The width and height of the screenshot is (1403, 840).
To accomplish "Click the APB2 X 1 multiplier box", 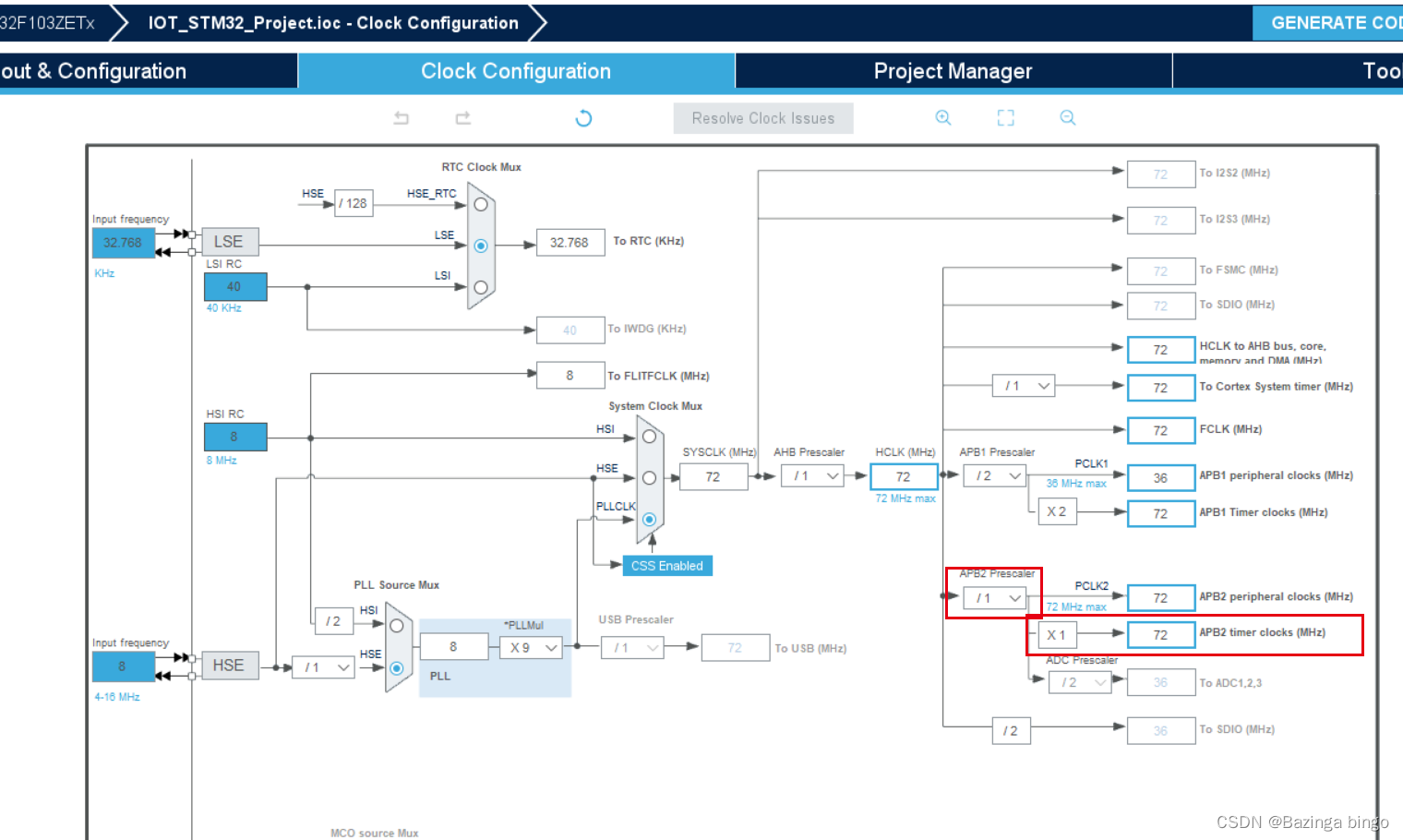I will (1057, 635).
